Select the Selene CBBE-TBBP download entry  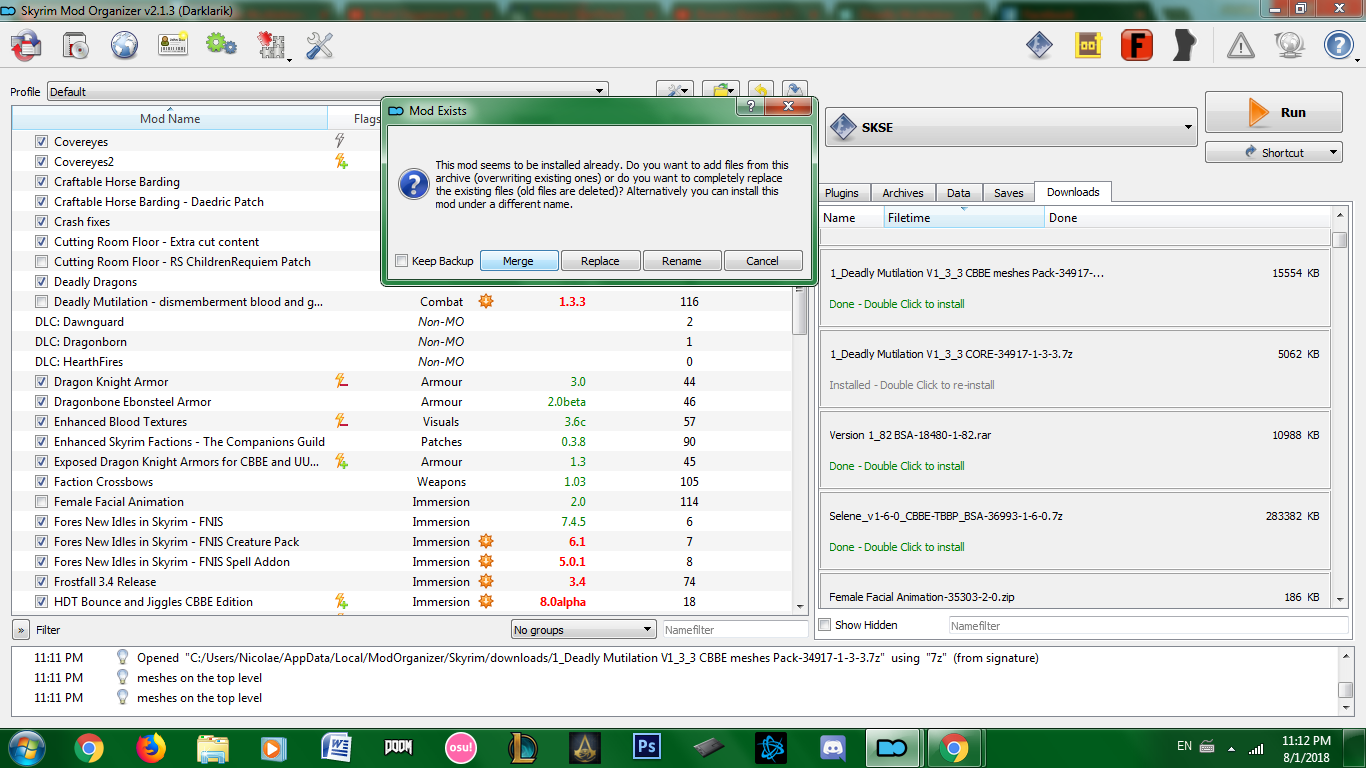pos(1075,531)
